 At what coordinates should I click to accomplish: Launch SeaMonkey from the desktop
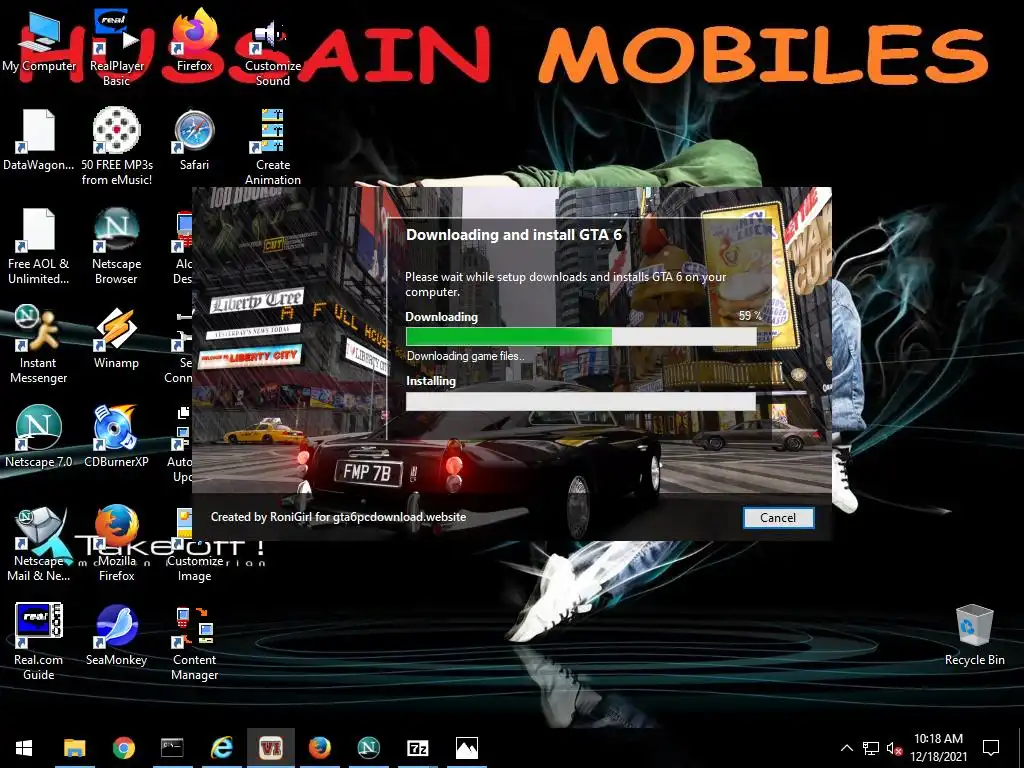(x=116, y=635)
